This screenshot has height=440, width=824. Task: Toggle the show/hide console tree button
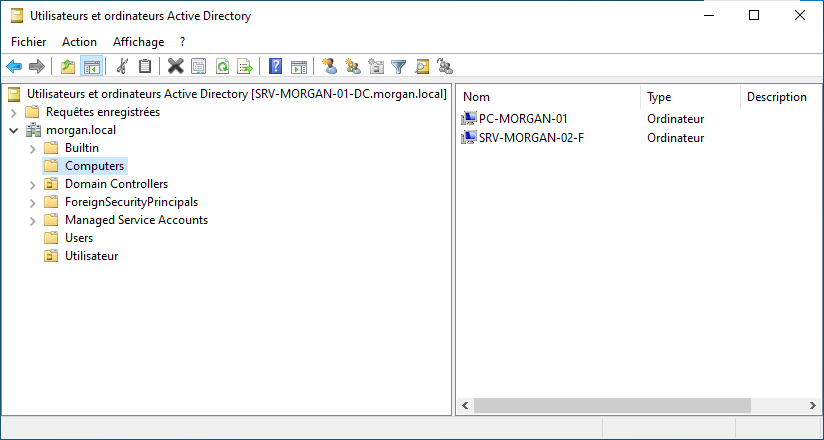click(91, 67)
